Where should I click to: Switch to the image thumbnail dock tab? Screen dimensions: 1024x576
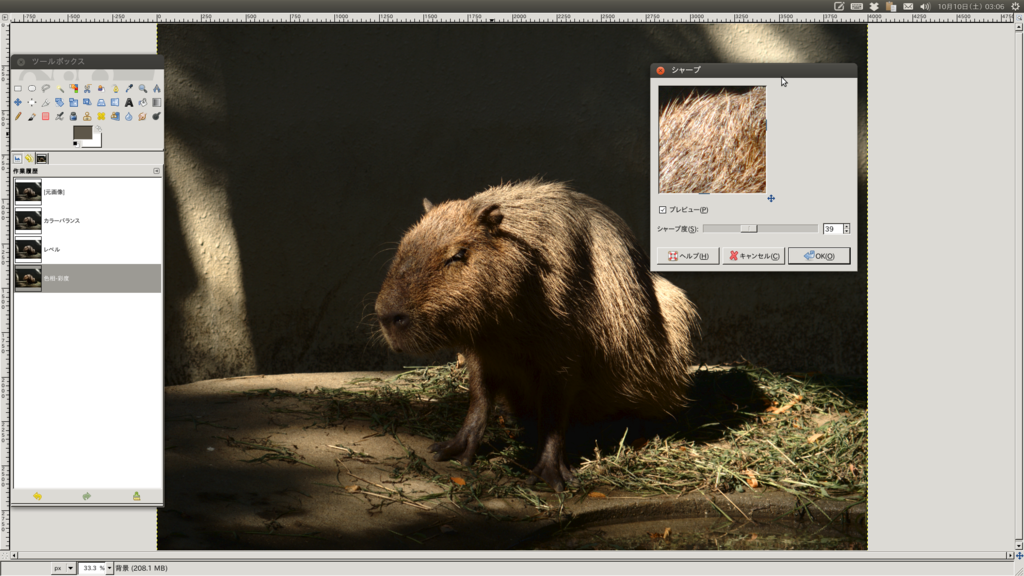42,159
